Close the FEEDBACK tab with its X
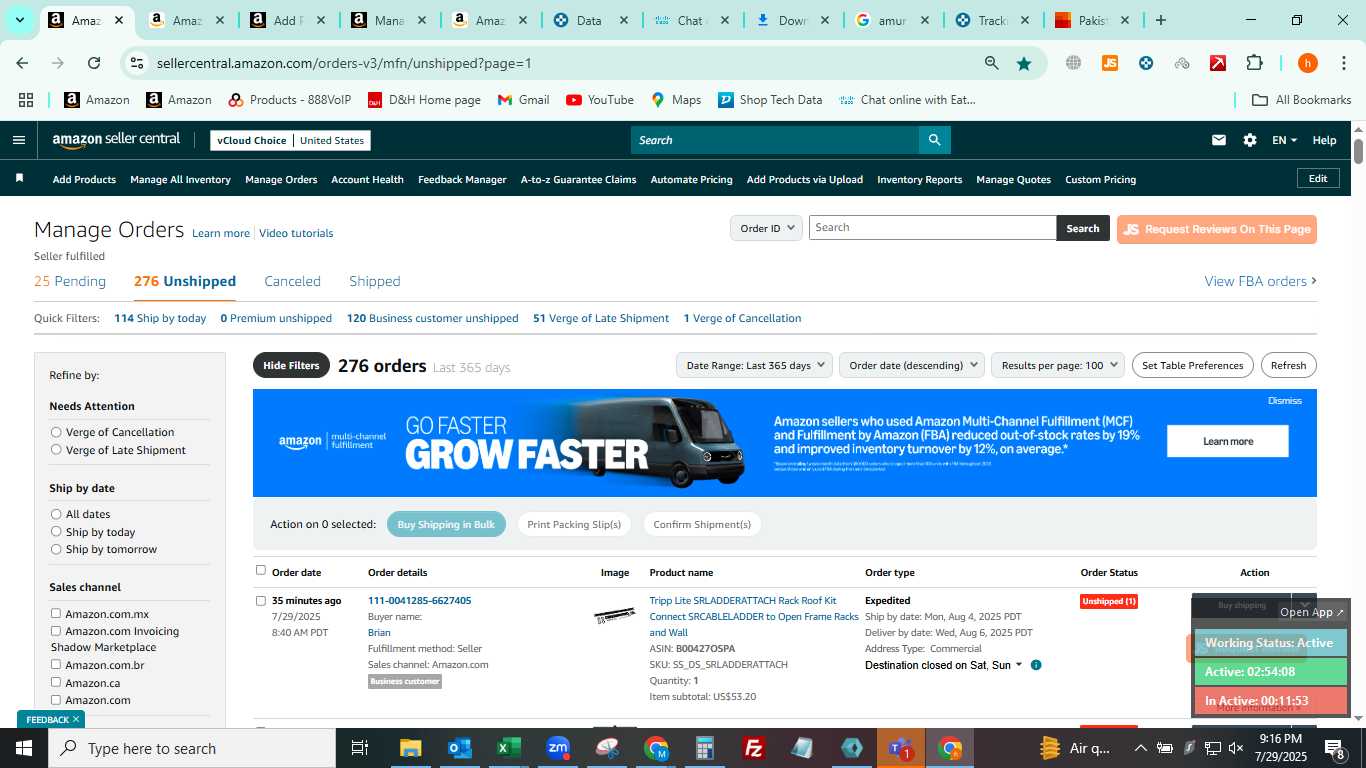The height and width of the screenshot is (768, 1366). (x=76, y=719)
